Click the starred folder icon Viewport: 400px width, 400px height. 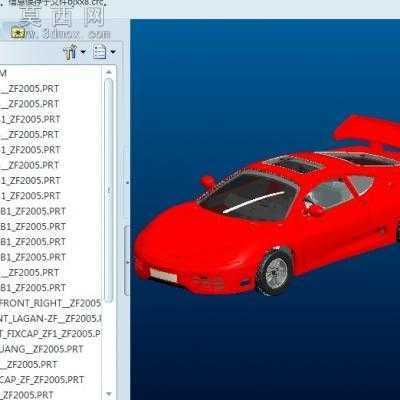[x=18, y=32]
